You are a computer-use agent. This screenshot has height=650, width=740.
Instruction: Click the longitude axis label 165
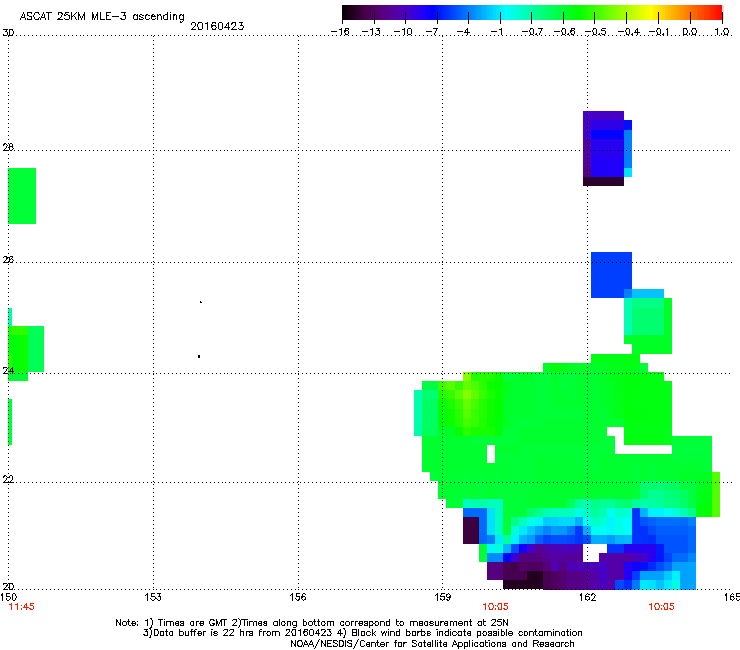pyautogui.click(x=732, y=597)
